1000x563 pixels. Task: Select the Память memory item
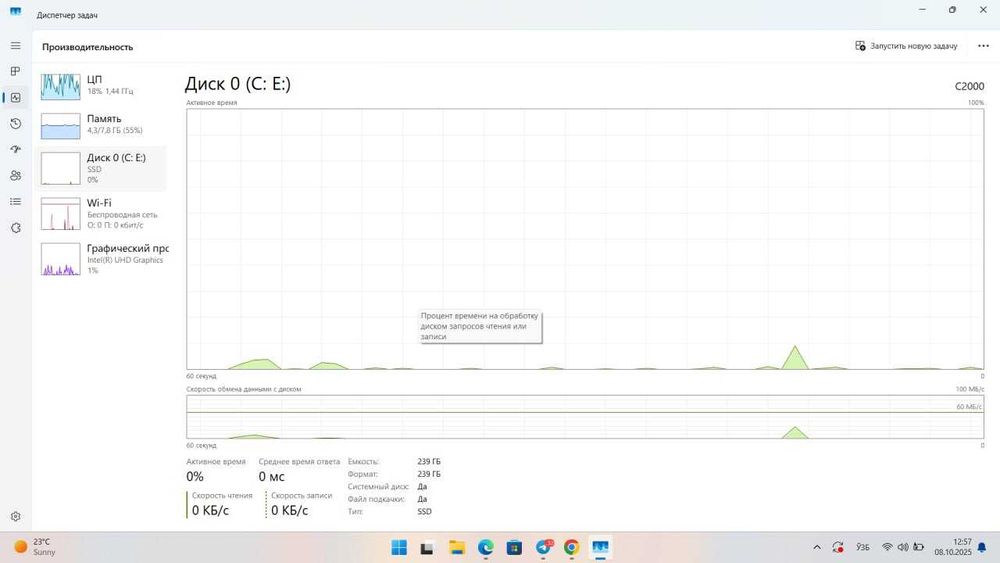(102, 125)
